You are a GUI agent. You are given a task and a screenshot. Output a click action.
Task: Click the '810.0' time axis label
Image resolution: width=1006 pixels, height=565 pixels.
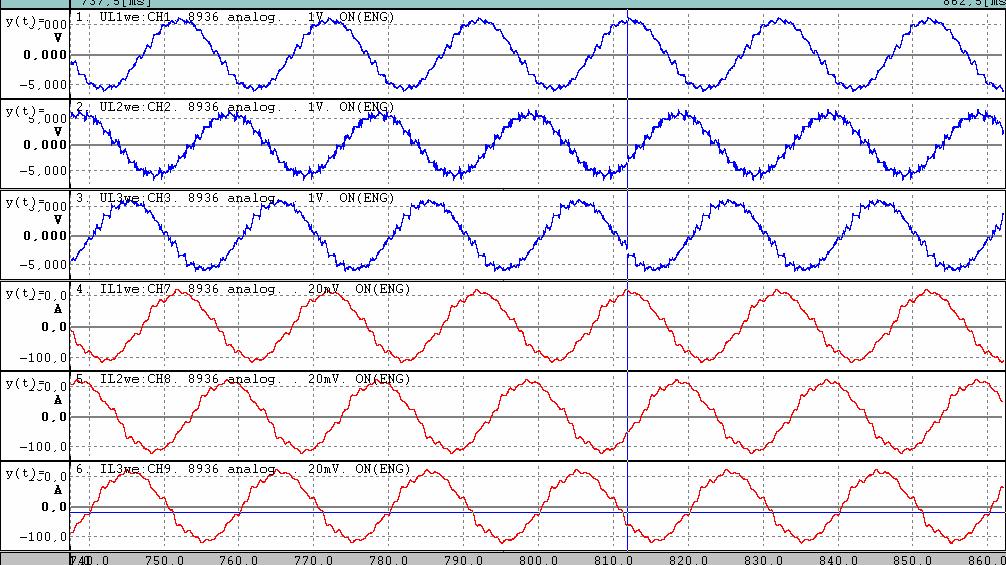click(x=613, y=559)
